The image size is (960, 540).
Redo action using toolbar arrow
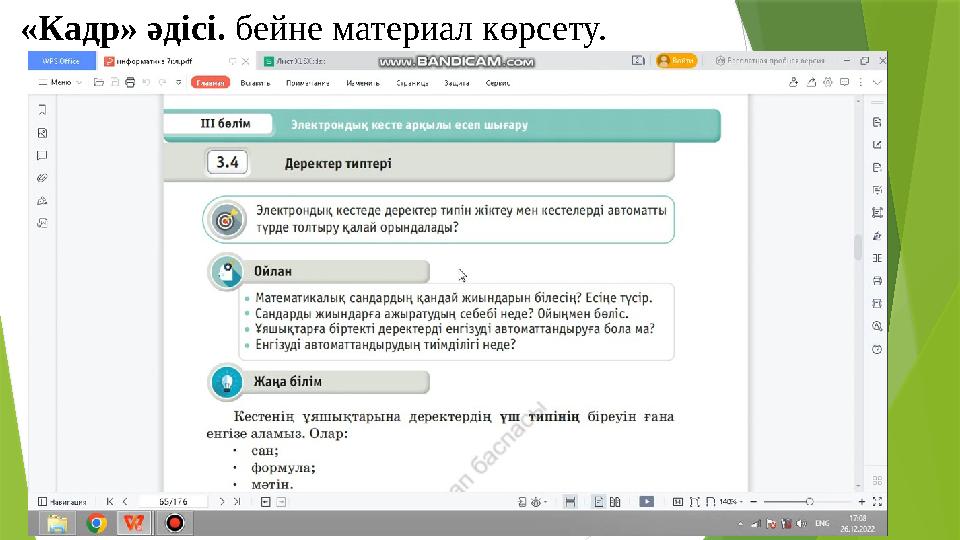[162, 82]
